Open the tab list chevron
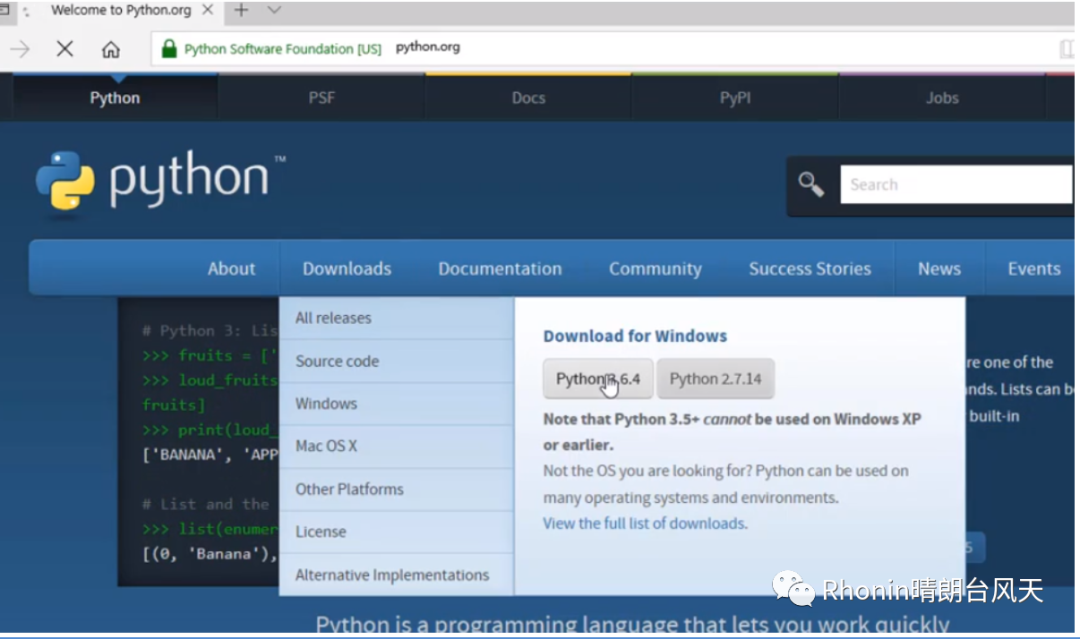Image resolution: width=1080 pixels, height=639 pixels. tap(274, 10)
